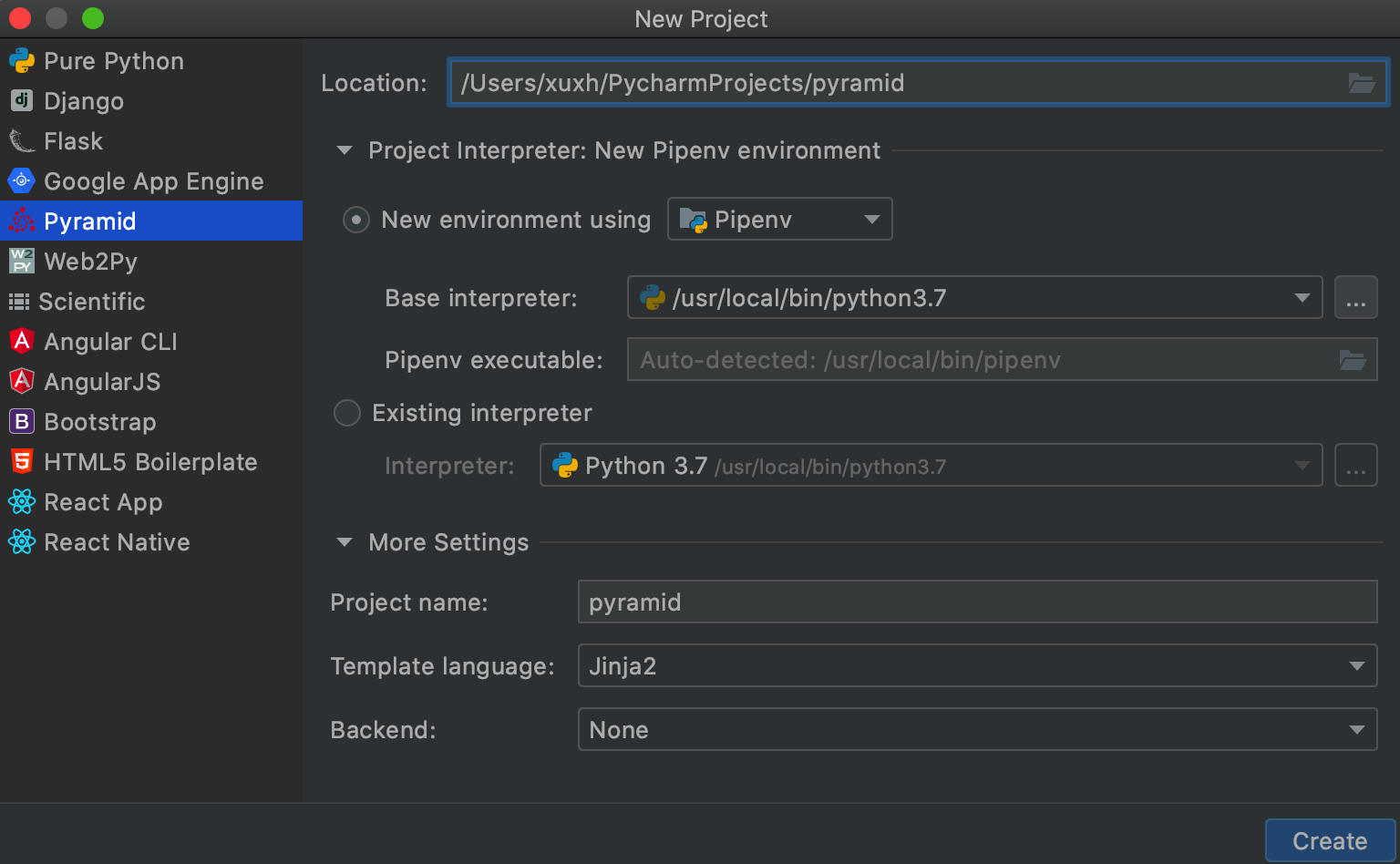Open Base interpreter dropdown

(975, 297)
